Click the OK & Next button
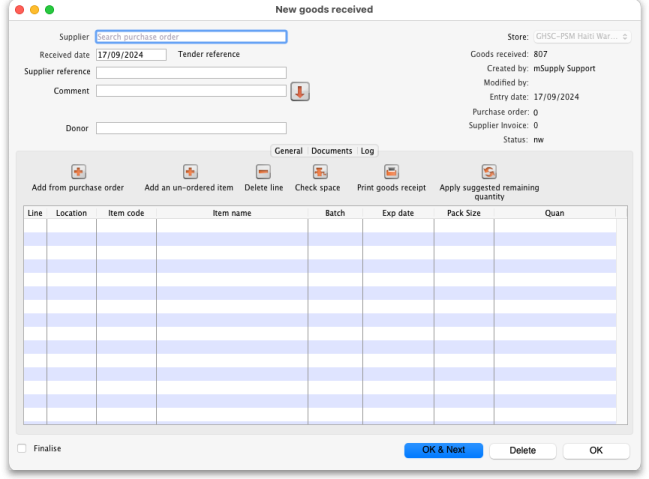649x479 pixels. (443, 450)
